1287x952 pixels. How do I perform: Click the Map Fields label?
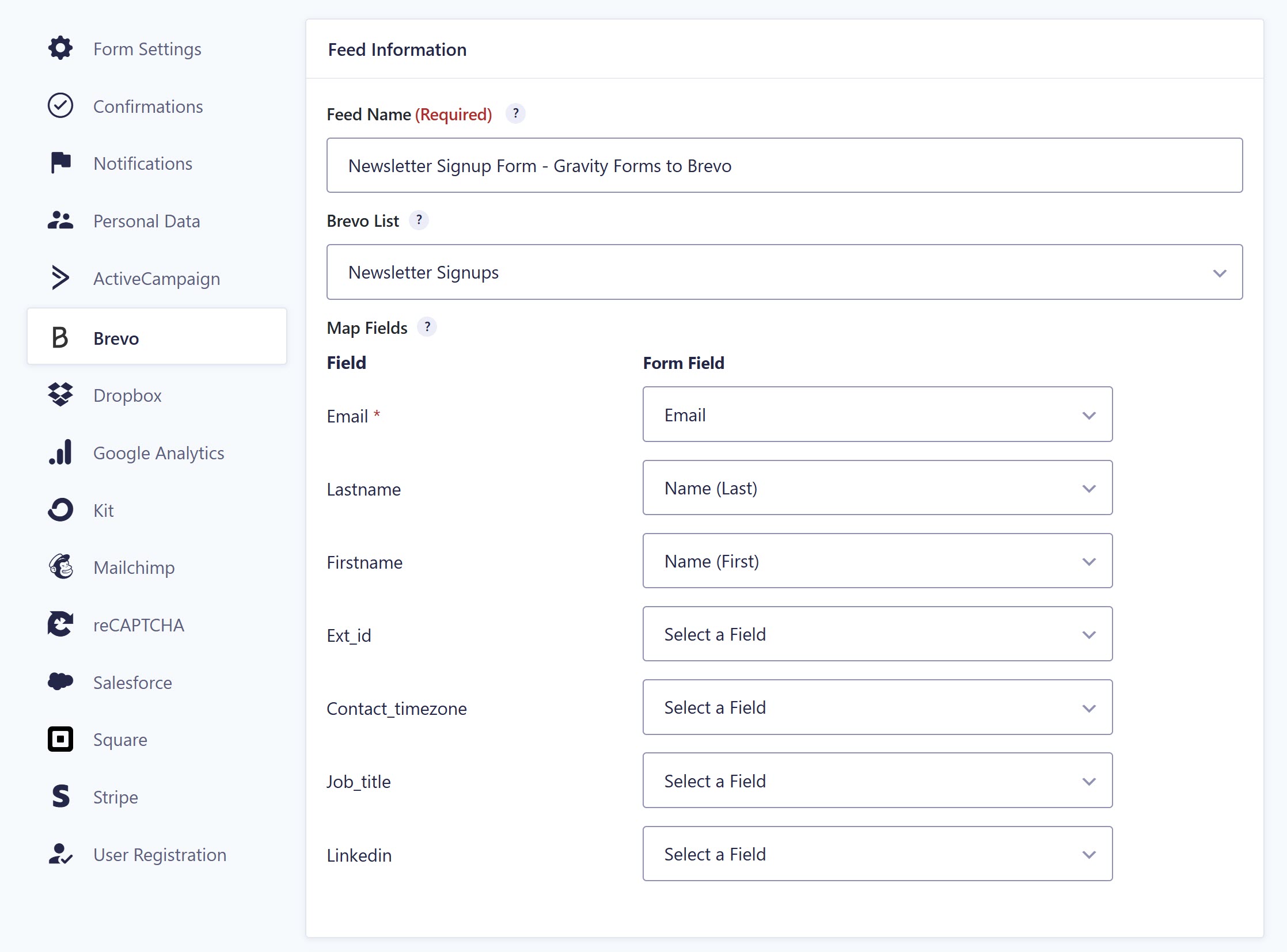(367, 328)
